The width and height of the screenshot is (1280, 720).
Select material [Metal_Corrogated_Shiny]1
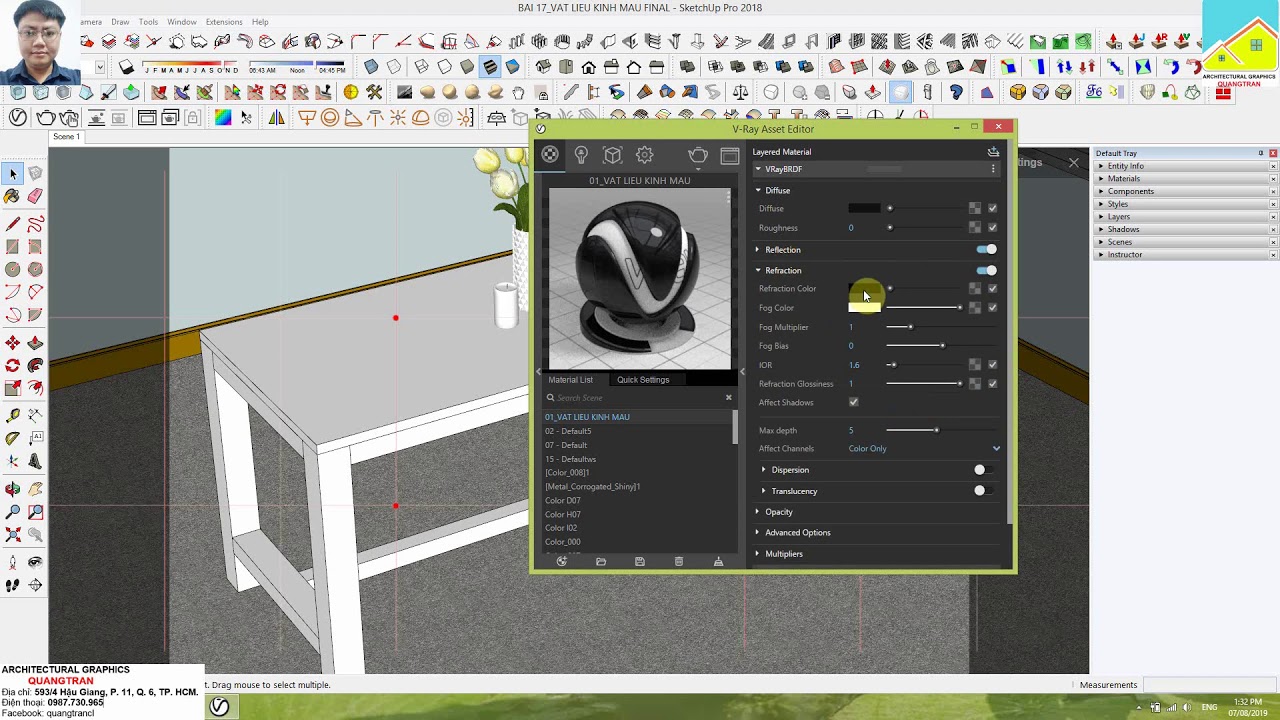pyautogui.click(x=592, y=487)
